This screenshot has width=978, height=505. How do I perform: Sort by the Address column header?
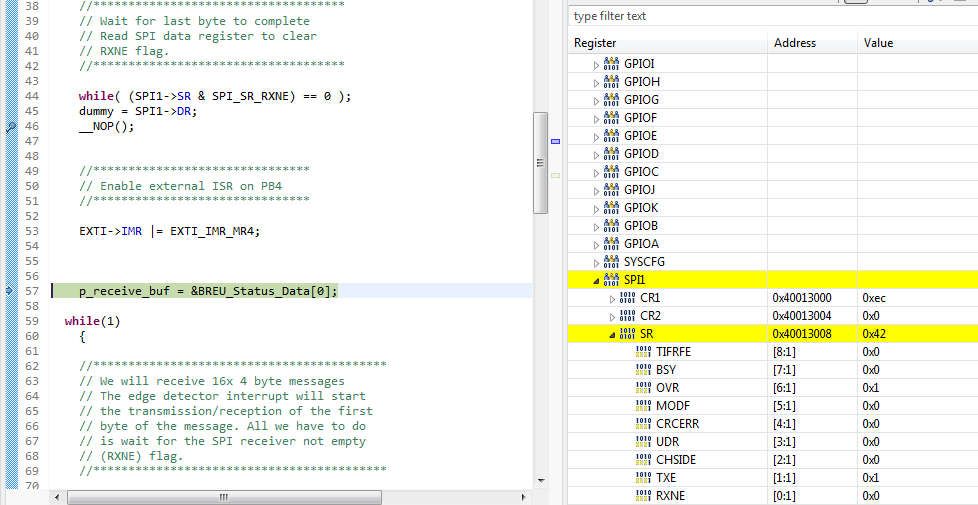click(812, 43)
